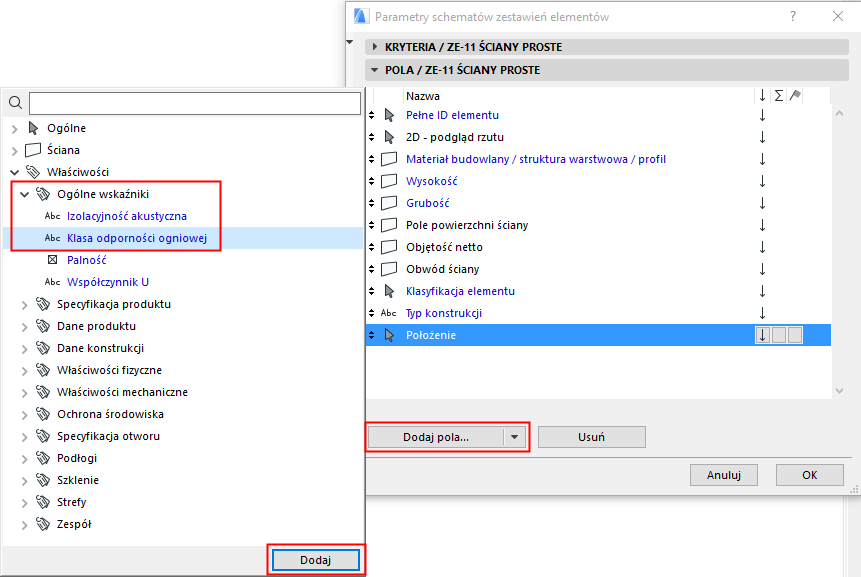The width and height of the screenshot is (861, 577).
Task: Click the sum (Σ) column header
Action: pyautogui.click(x=779, y=96)
